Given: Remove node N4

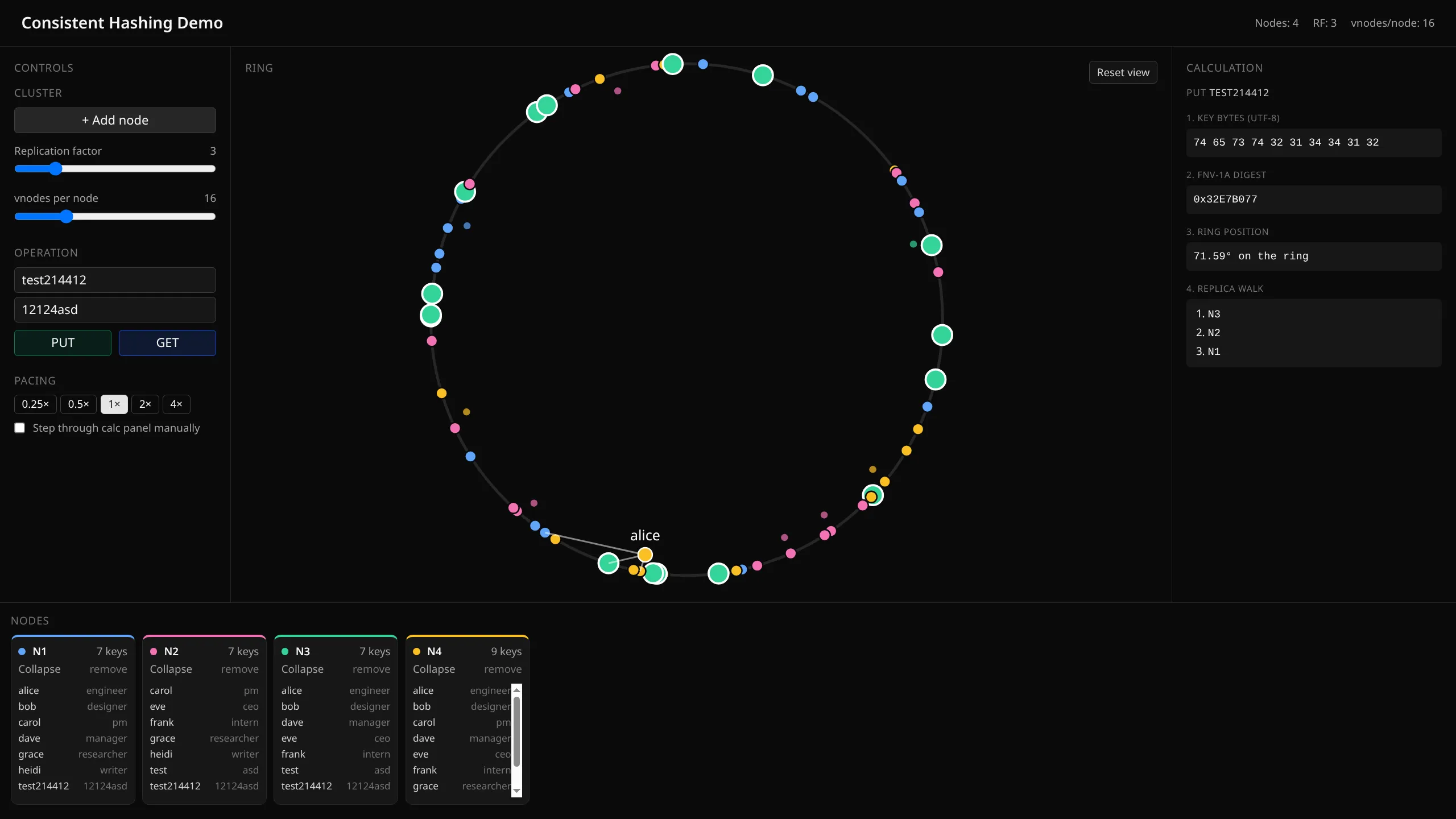Looking at the screenshot, I should [x=503, y=669].
